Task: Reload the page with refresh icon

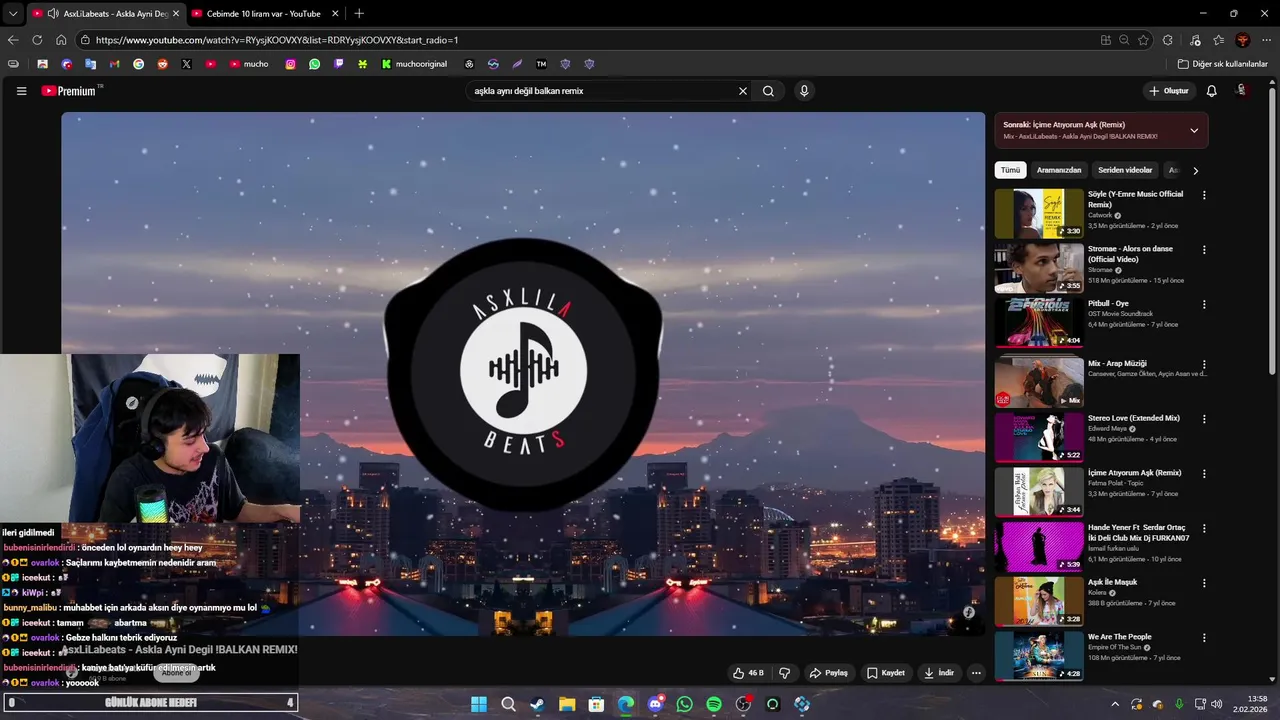Action: [37, 40]
